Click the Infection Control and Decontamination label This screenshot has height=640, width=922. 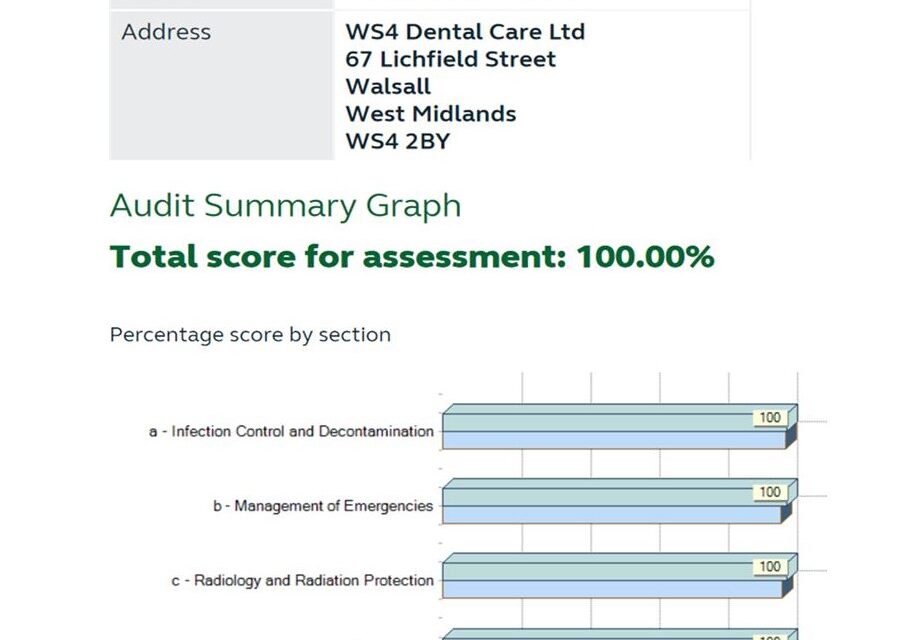[x=291, y=432]
